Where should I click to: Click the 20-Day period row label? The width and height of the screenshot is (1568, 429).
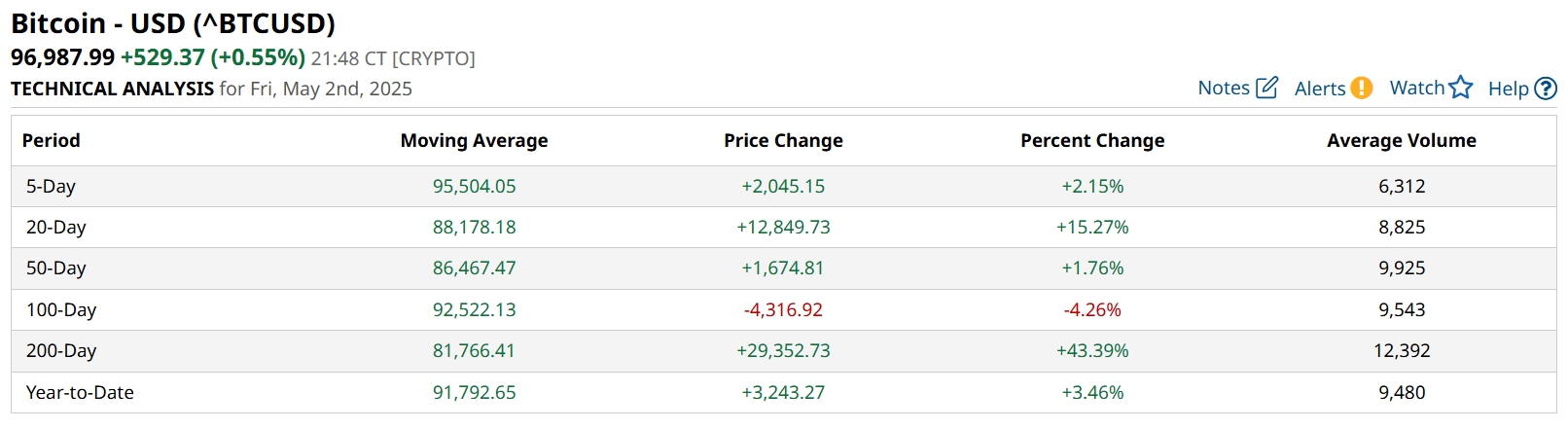tap(55, 227)
